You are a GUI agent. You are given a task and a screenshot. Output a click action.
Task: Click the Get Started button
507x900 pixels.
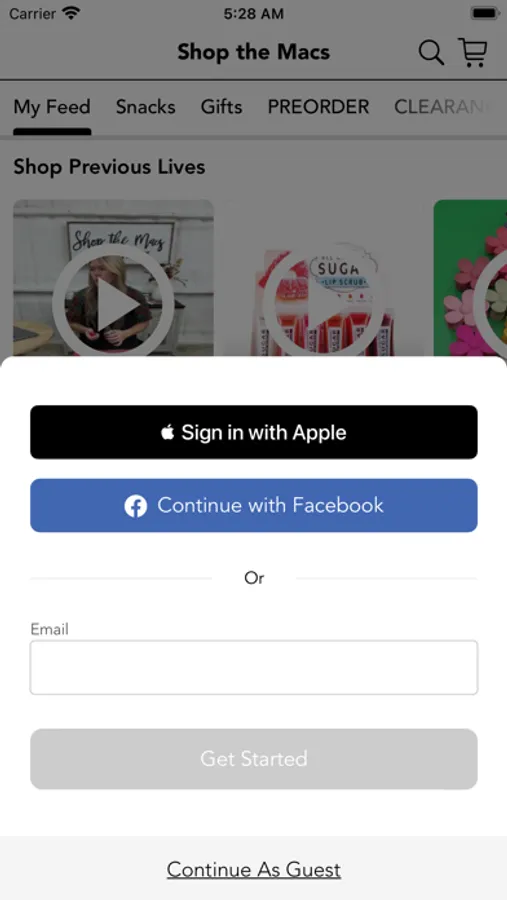tap(254, 759)
